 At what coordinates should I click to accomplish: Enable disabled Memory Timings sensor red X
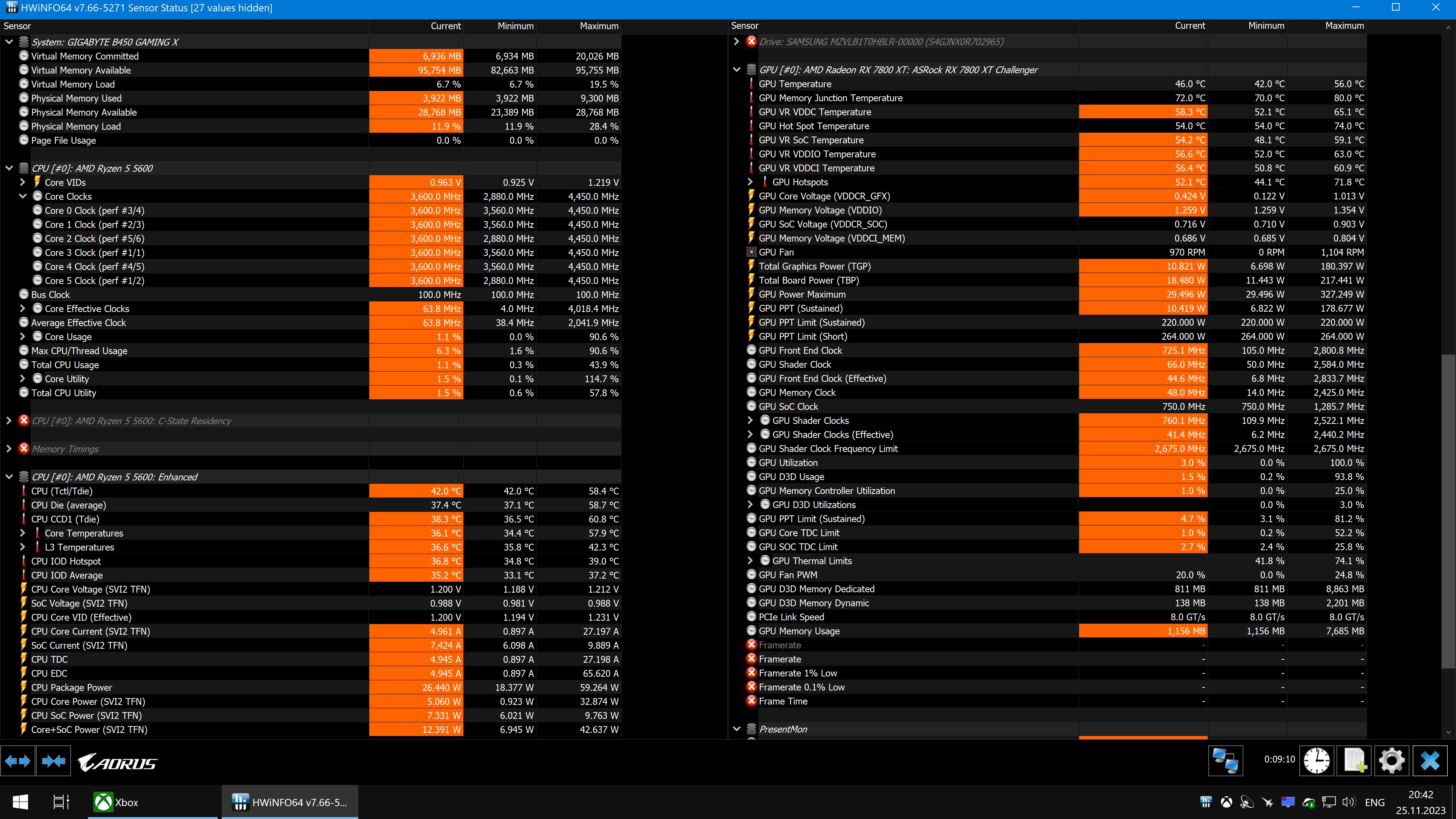coord(24,449)
